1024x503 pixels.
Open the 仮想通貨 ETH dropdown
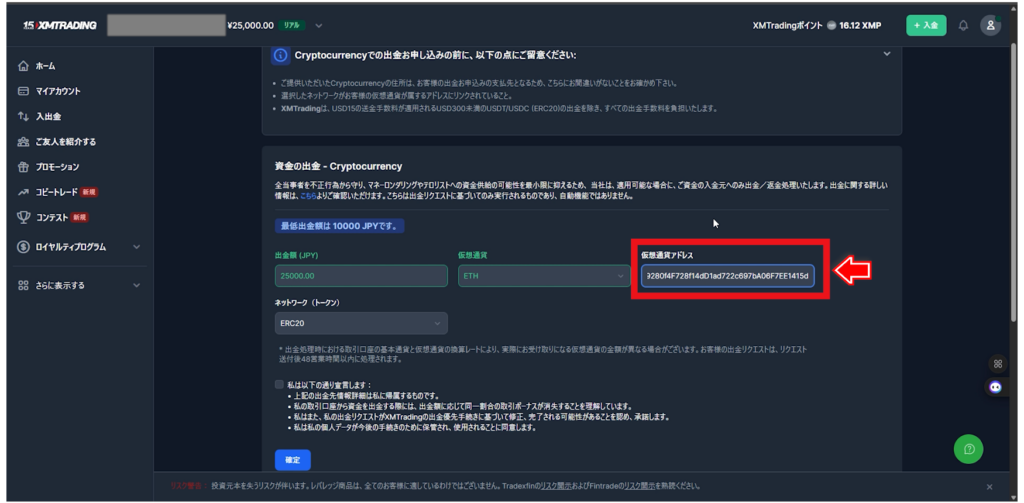point(543,276)
